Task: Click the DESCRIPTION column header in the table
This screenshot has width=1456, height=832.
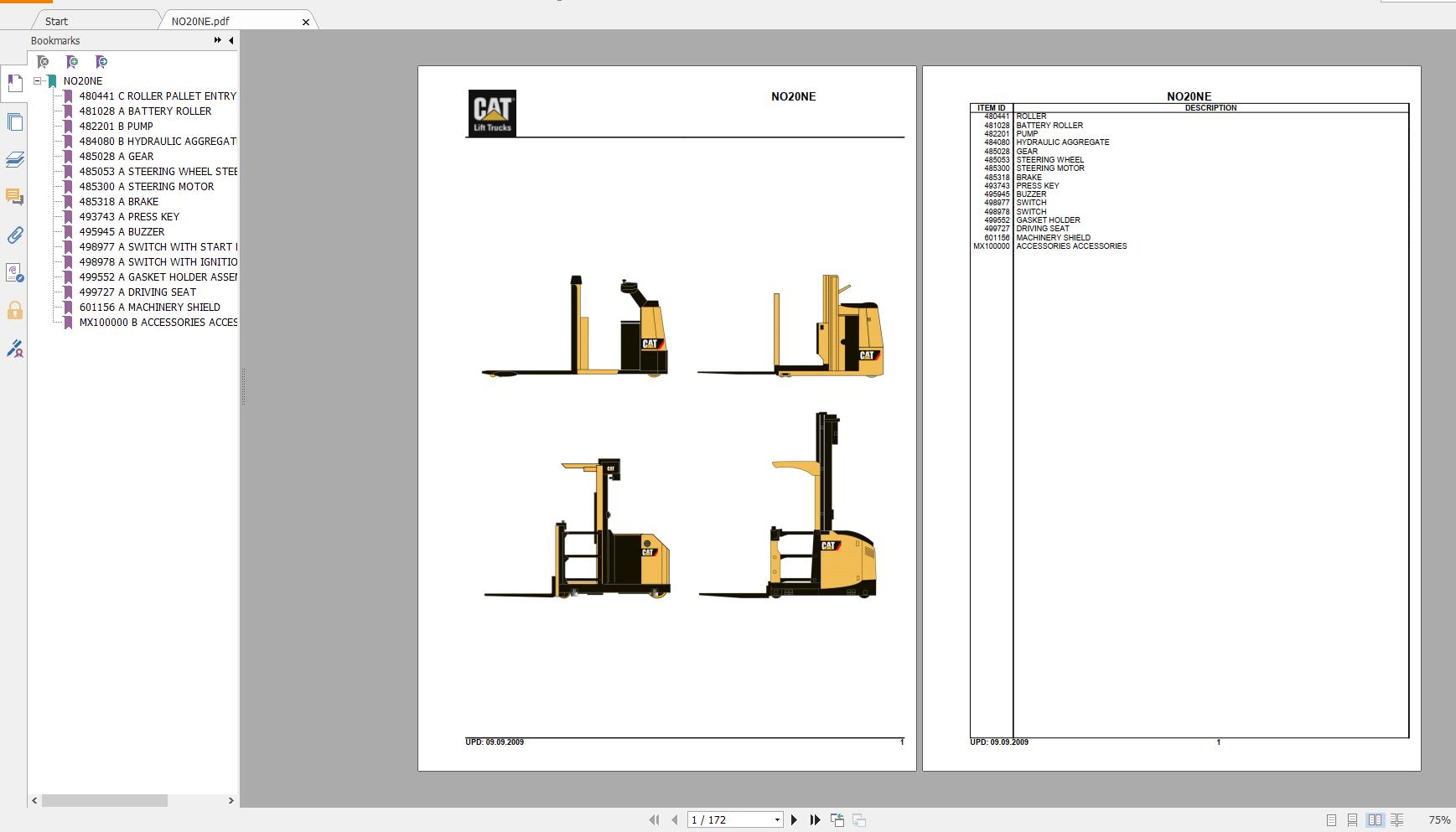Action: coord(1210,108)
